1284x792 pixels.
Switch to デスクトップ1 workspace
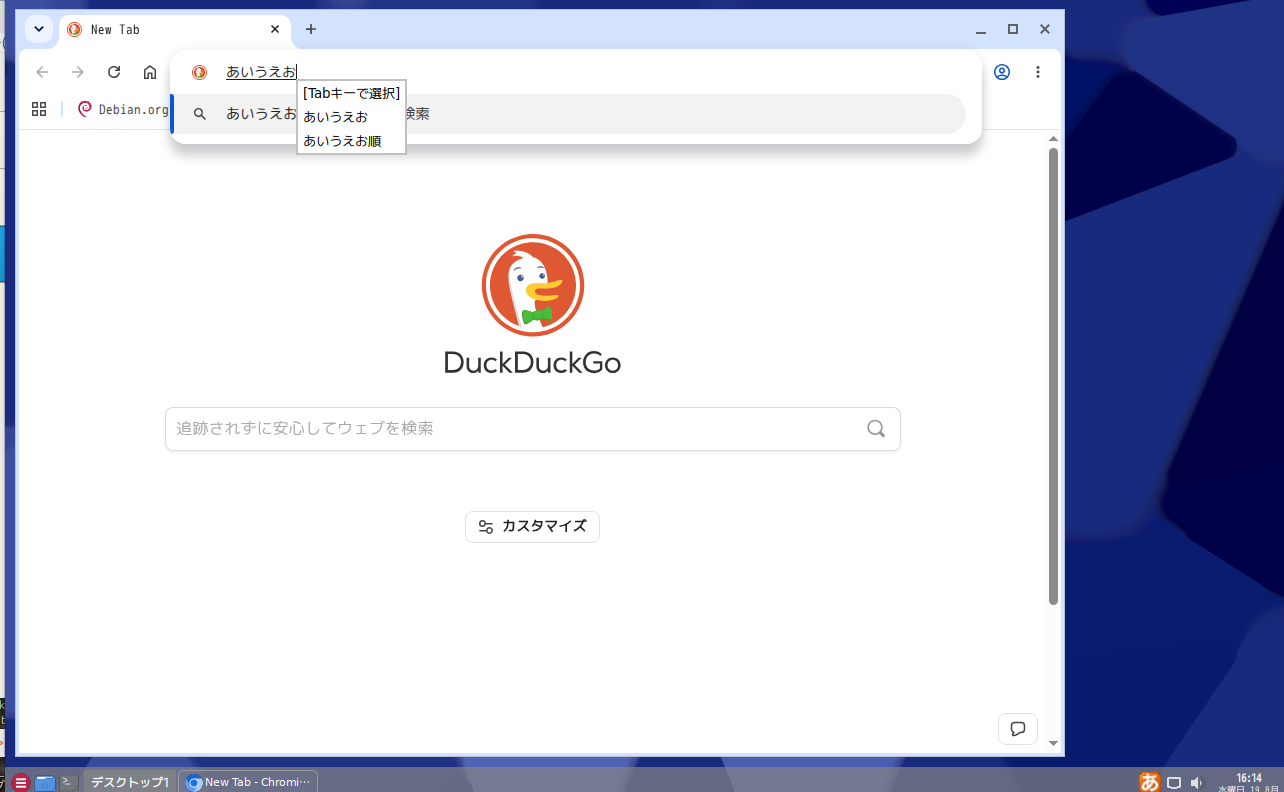[x=130, y=782]
